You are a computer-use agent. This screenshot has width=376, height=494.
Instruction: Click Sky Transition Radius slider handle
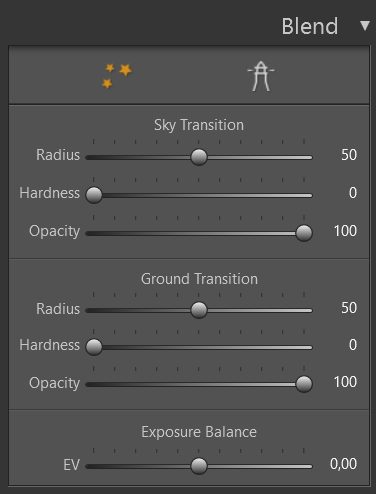(199, 157)
